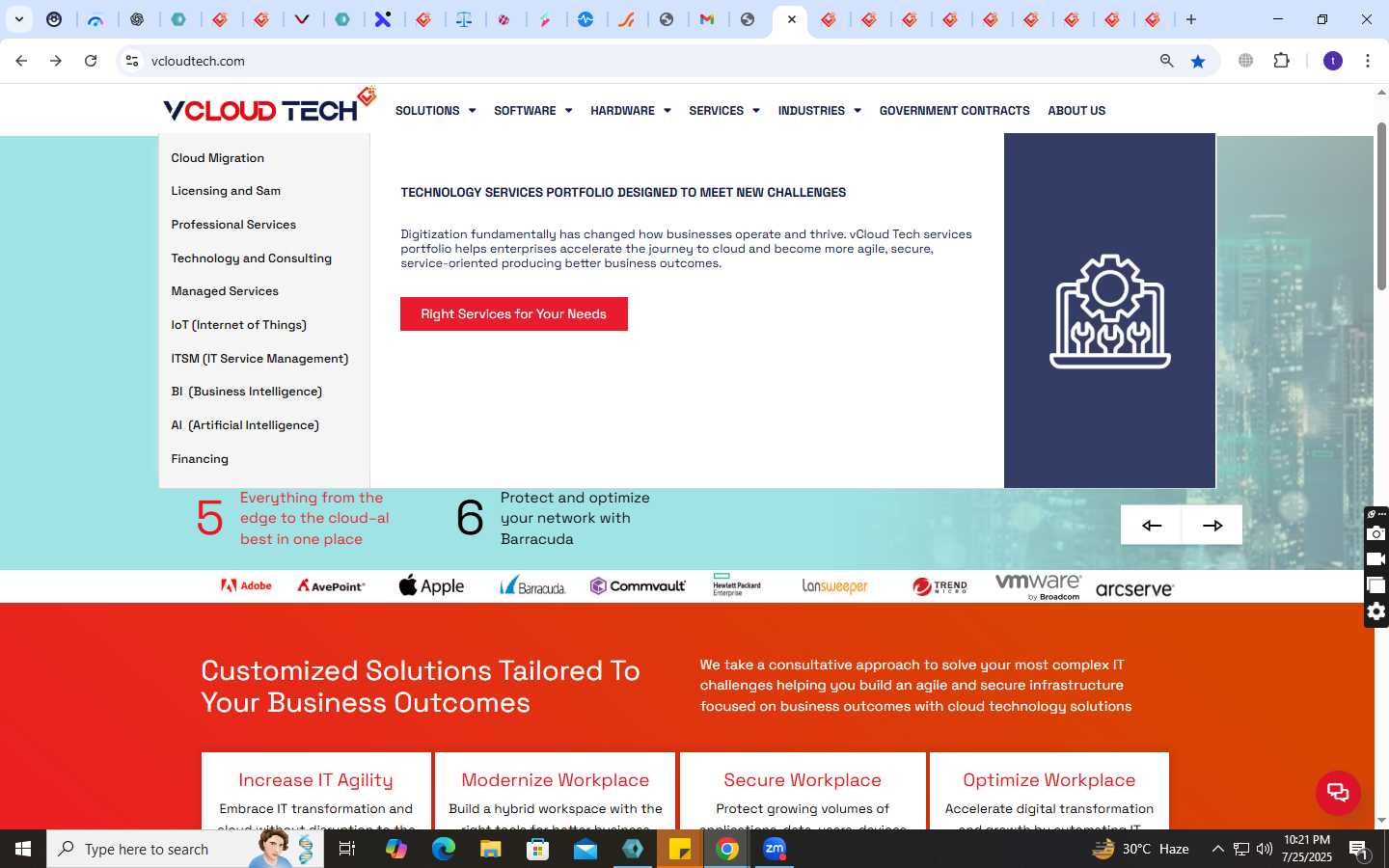Open the Chrome Extensions puzzle icon

click(1281, 61)
